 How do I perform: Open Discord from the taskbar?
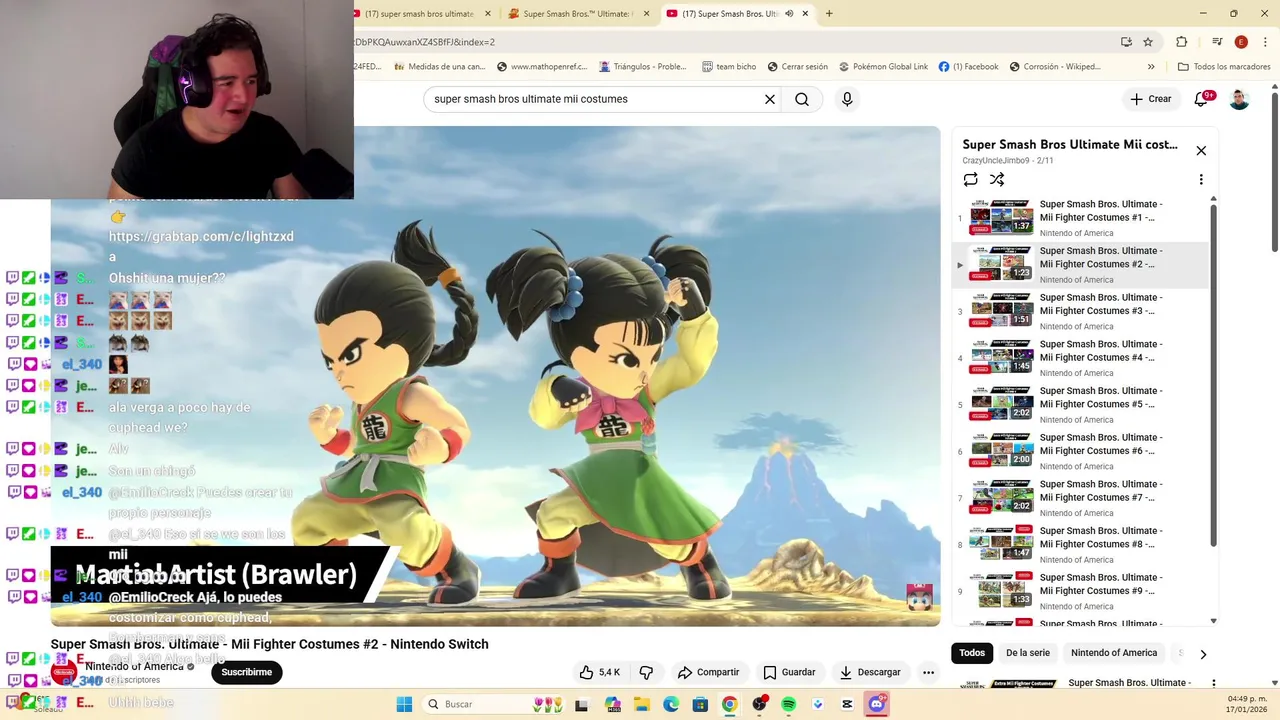(877, 704)
